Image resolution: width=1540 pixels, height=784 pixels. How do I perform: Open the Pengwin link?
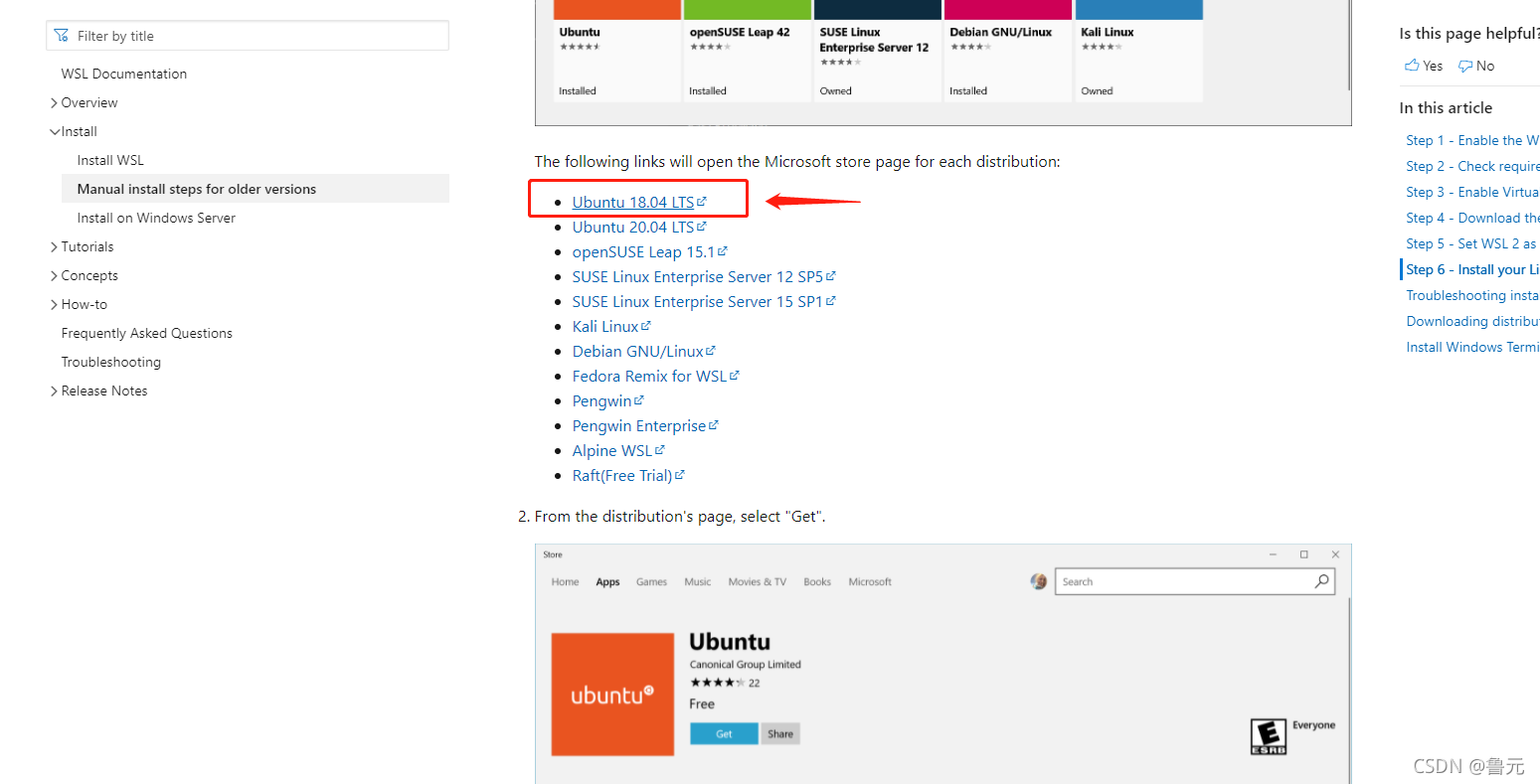(x=602, y=400)
